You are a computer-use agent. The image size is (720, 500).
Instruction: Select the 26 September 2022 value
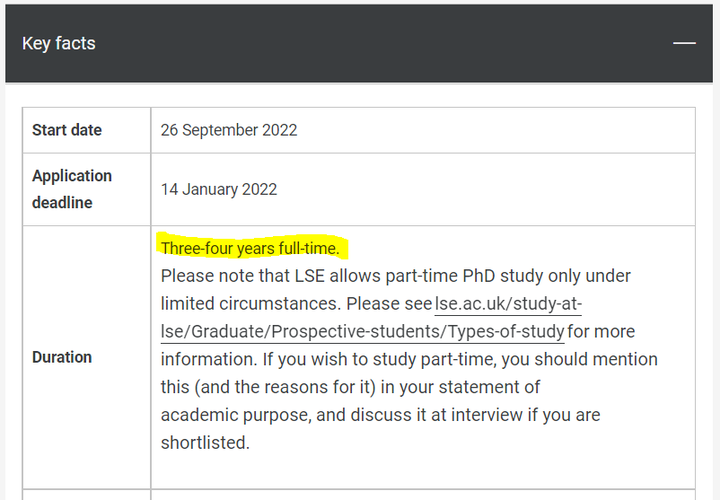pyautogui.click(x=229, y=130)
